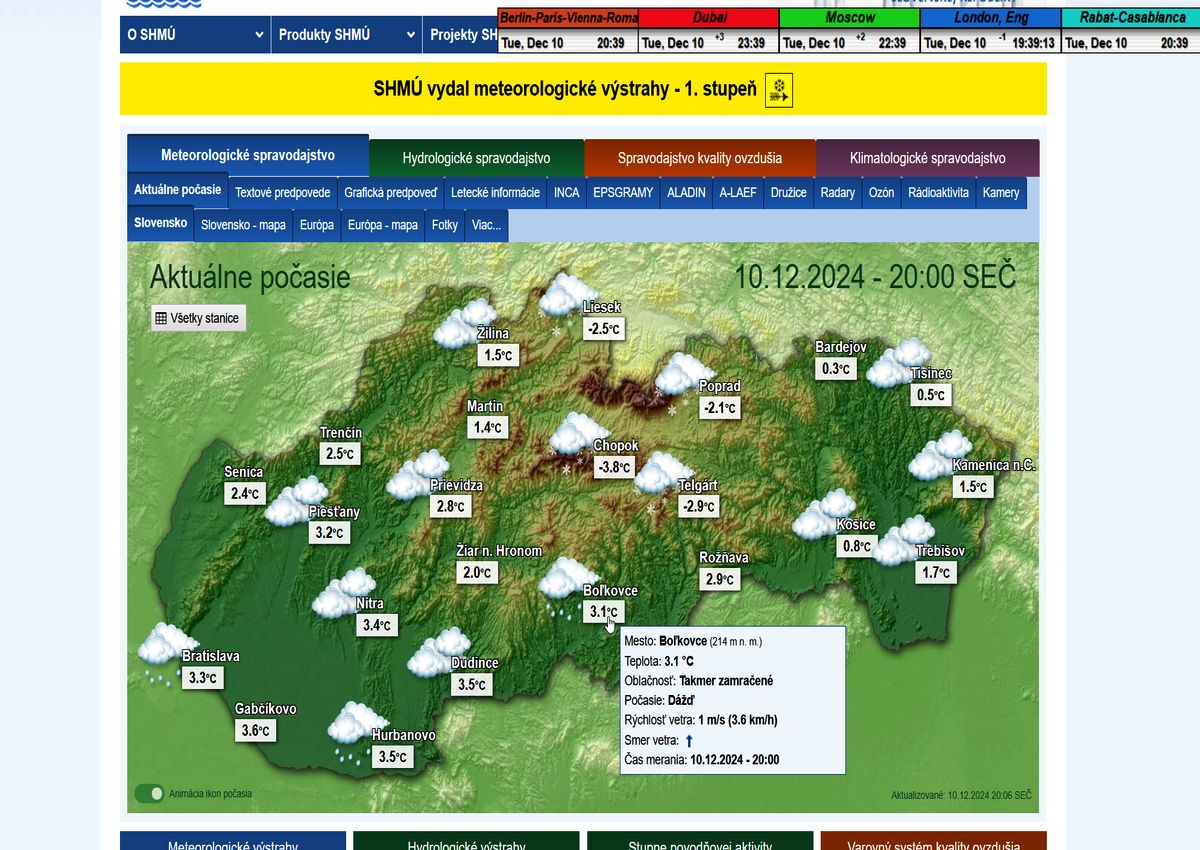1200x850 pixels.
Task: Click the cloud icon at Košice
Action: [x=823, y=514]
